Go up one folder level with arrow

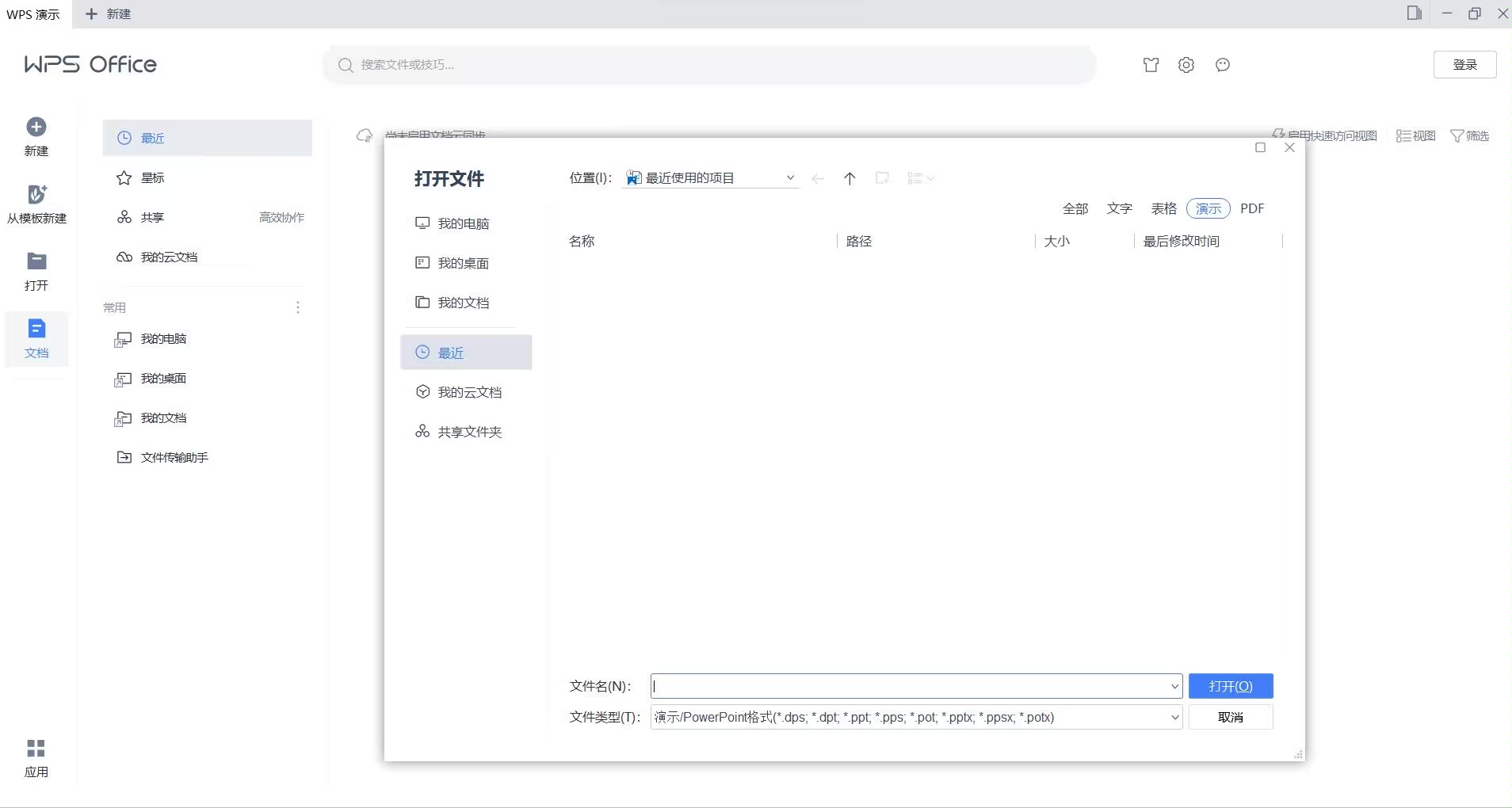pos(850,178)
